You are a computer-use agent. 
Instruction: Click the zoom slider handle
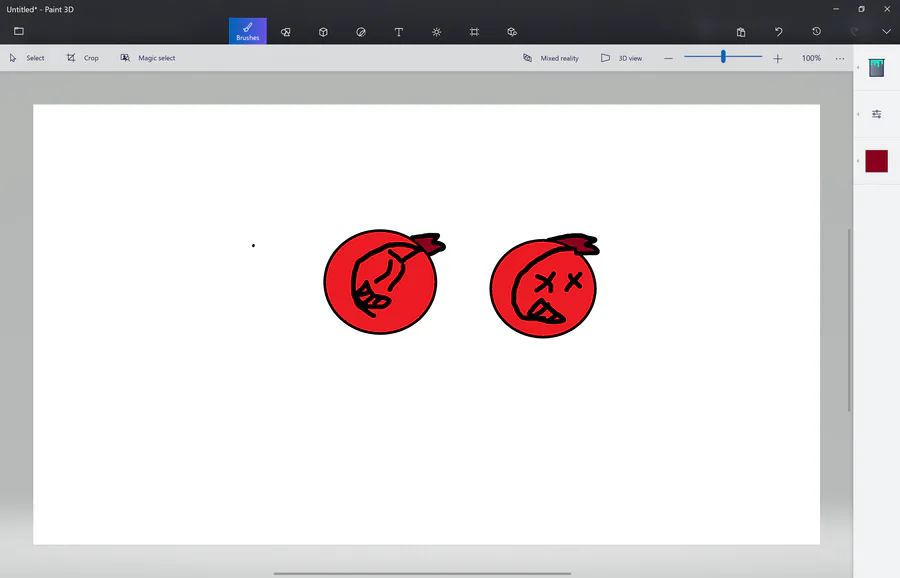coord(723,56)
